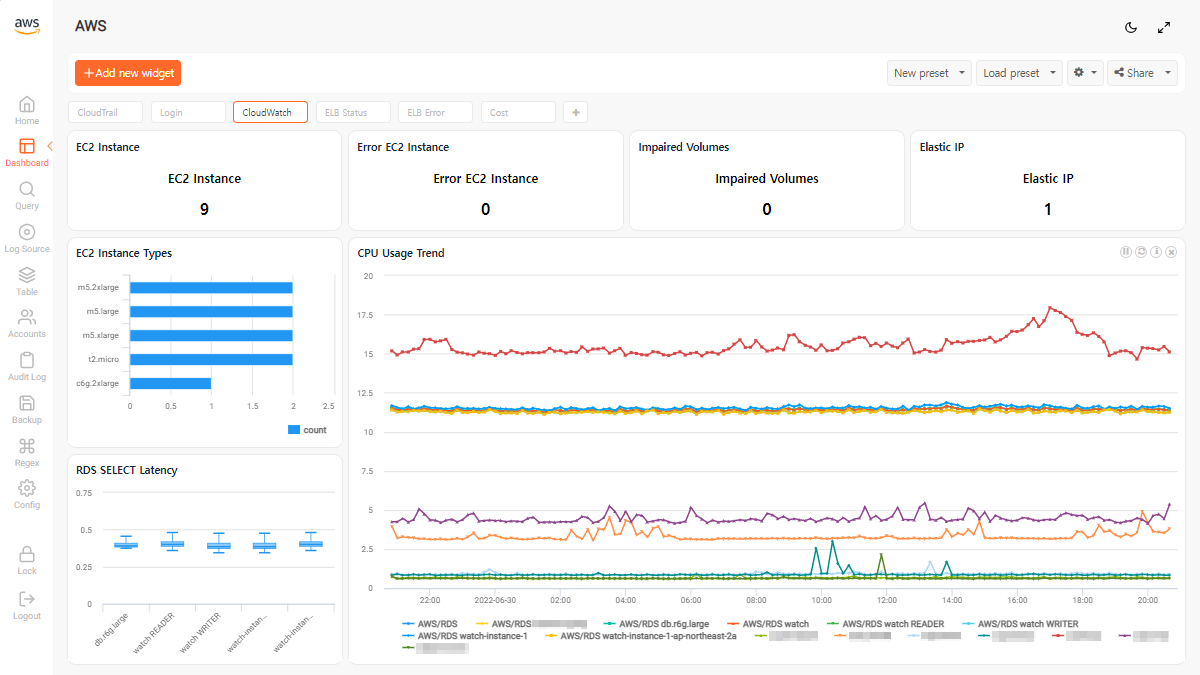The image size is (1200, 675).
Task: Open the Query page
Action: (27, 195)
